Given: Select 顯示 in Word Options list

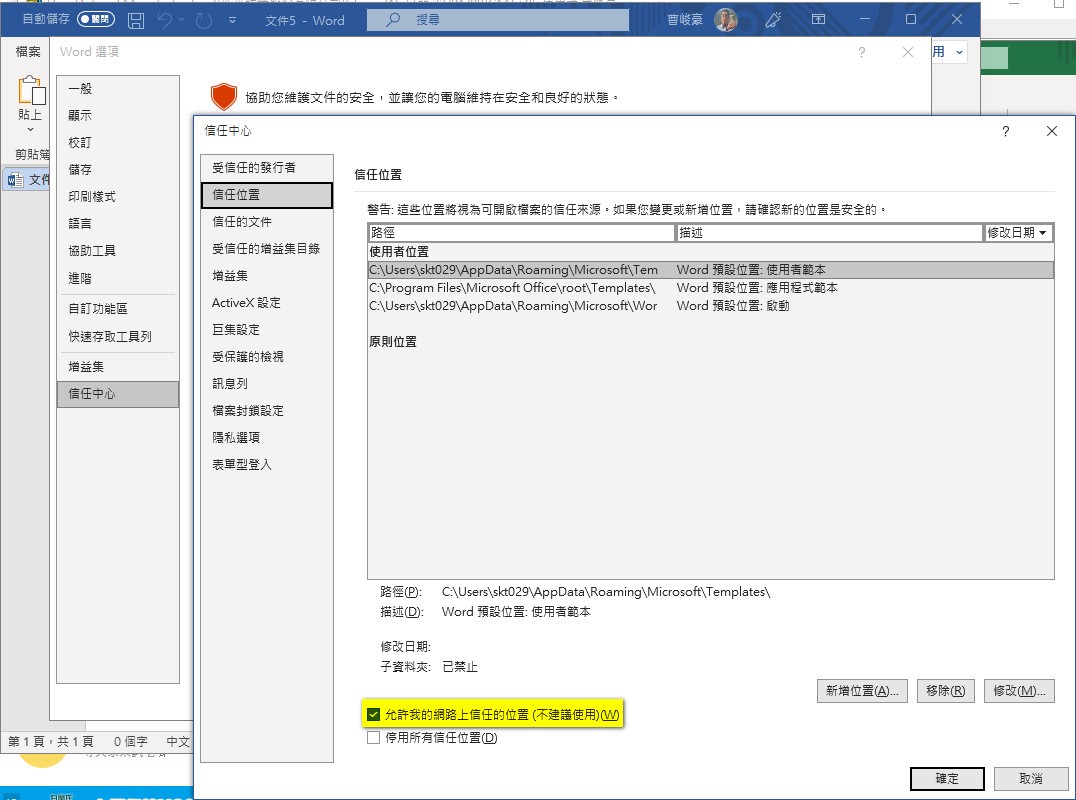Looking at the screenshot, I should [118, 115].
